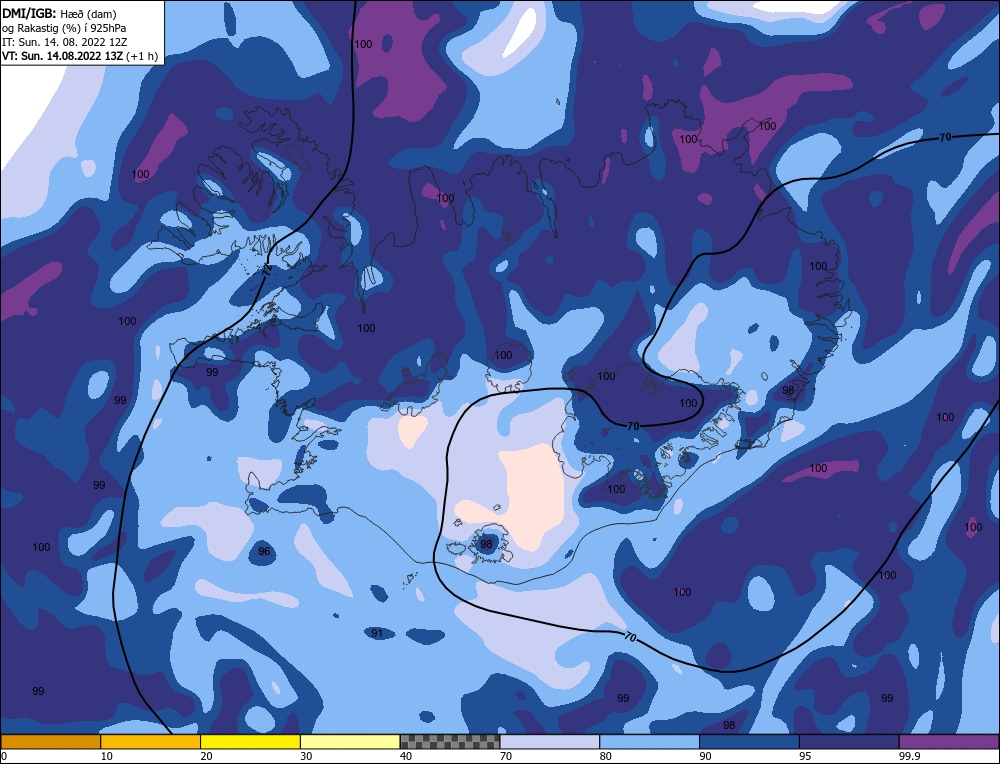Click the '99.9' legend tick label
Viewport: 1000px width, 764px height.
[909, 756]
